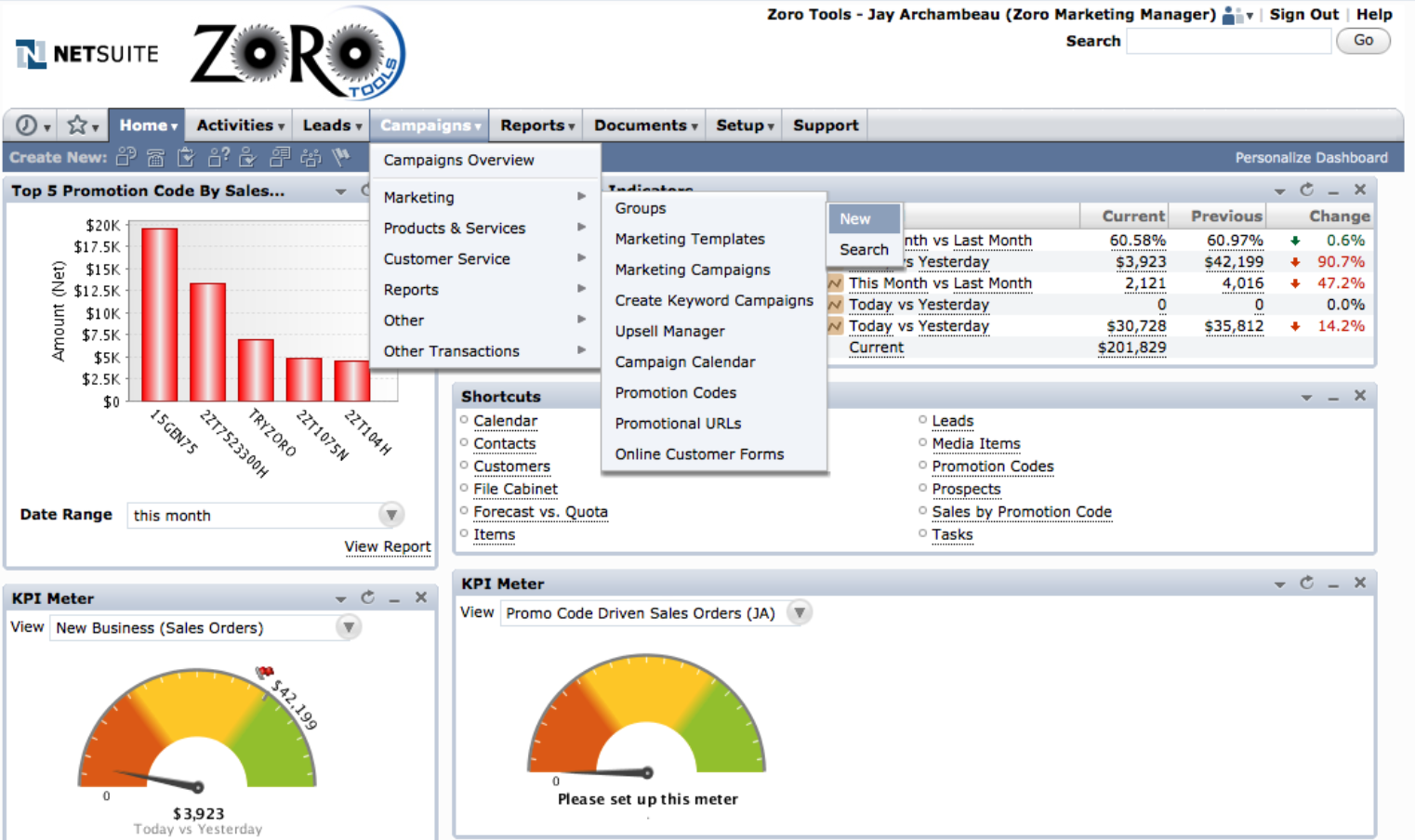Click the Create New speech-bubble icon
The image size is (1415, 840).
tap(126, 157)
